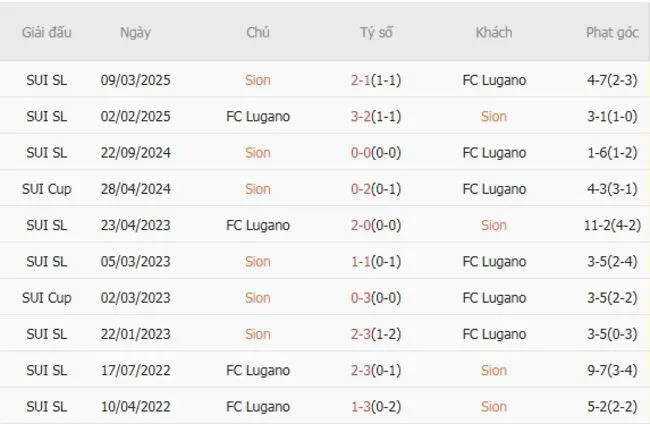The image size is (650, 424).
Task: Open FC Lugano home team on 02/02/2025
Action: coord(258,116)
